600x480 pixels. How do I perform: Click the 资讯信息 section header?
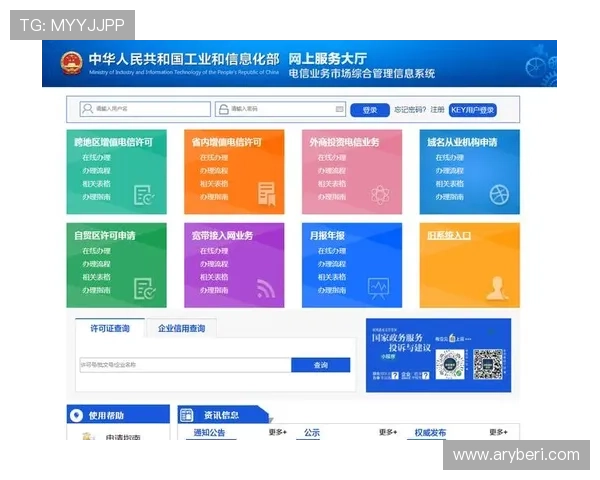click(223, 415)
